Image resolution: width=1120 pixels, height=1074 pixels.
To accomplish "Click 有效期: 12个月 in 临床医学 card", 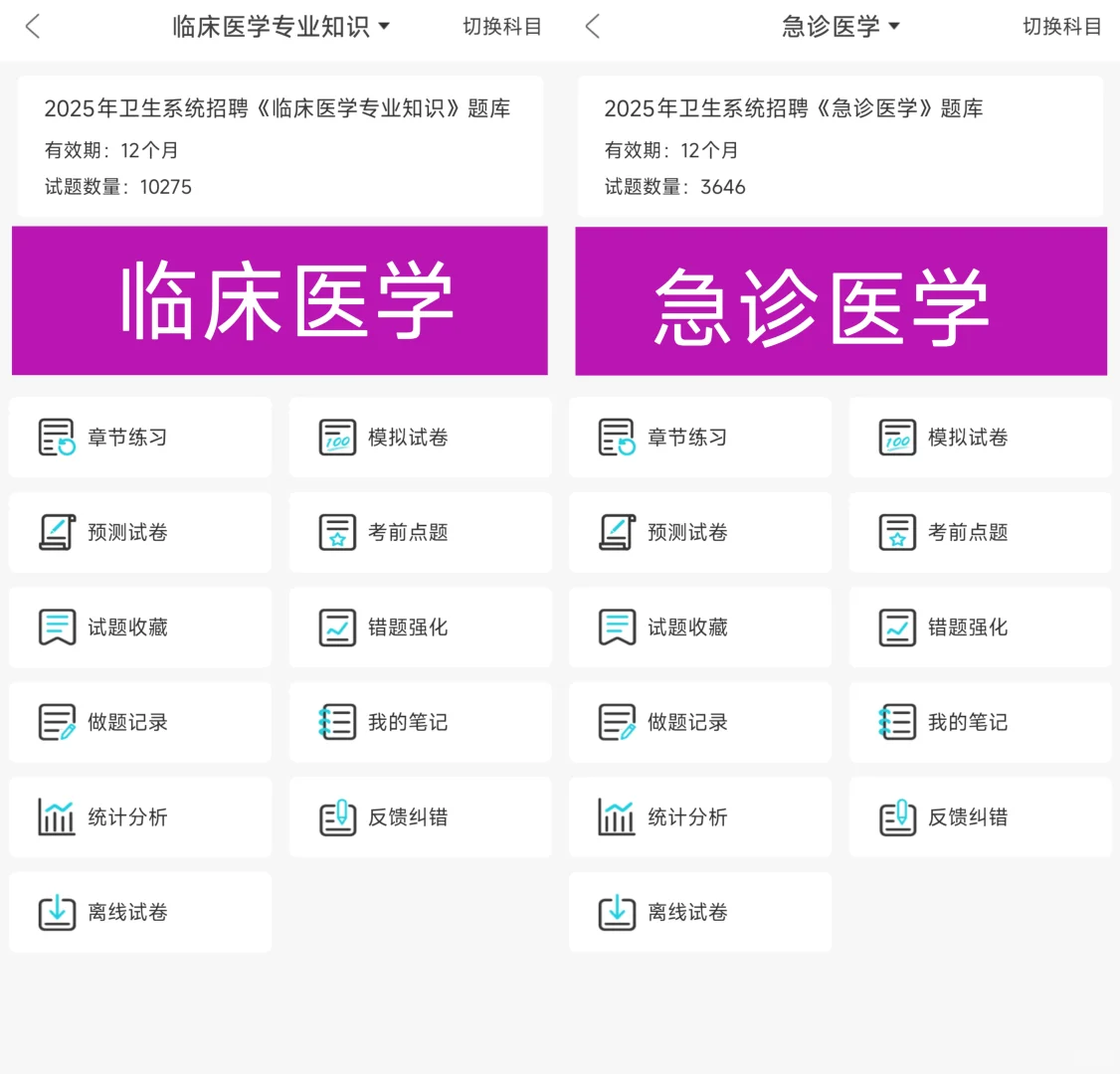I will (x=110, y=150).
